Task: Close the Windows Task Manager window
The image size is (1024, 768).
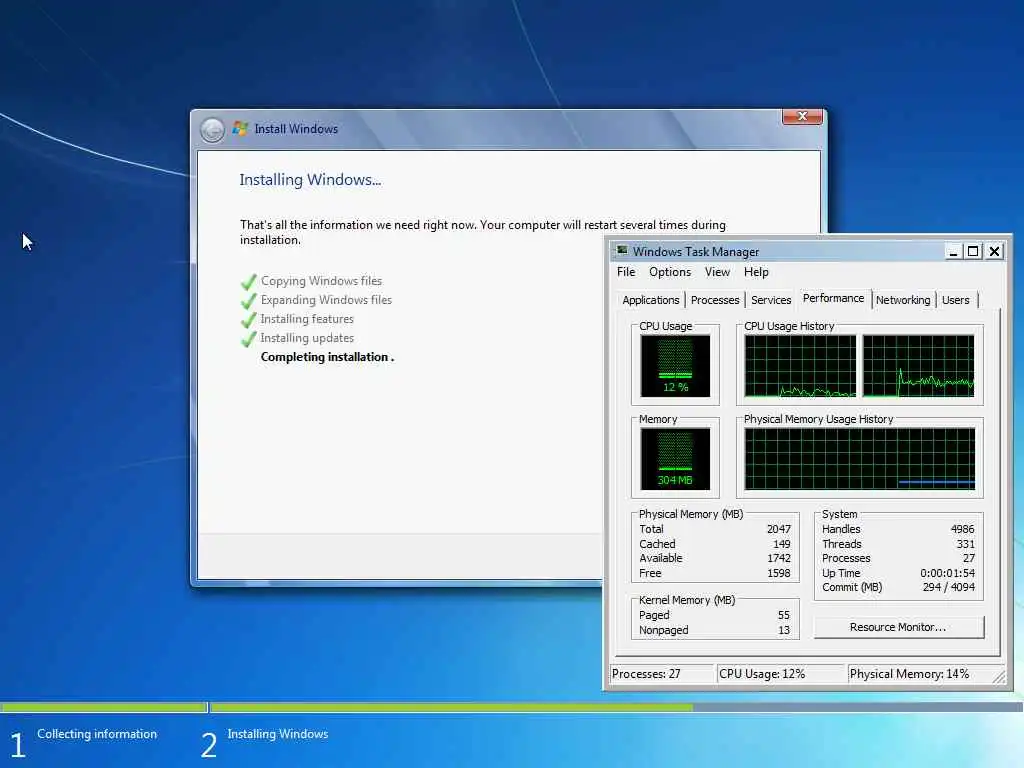Action: pos(994,251)
